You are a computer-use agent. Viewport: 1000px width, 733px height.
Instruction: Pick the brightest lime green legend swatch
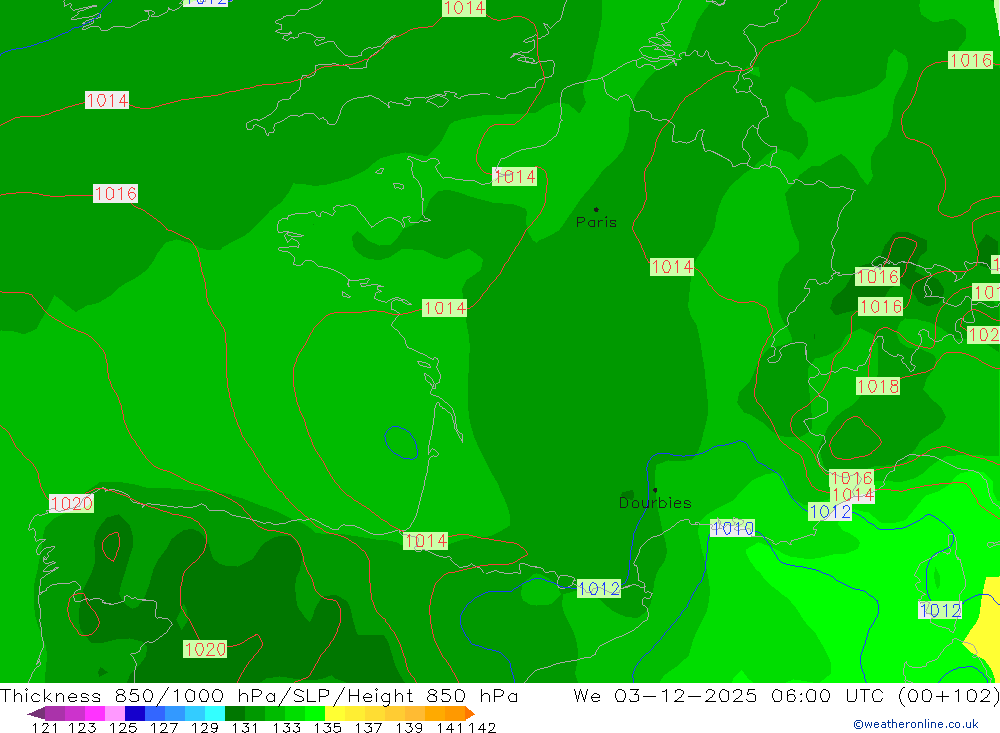pyautogui.click(x=314, y=713)
